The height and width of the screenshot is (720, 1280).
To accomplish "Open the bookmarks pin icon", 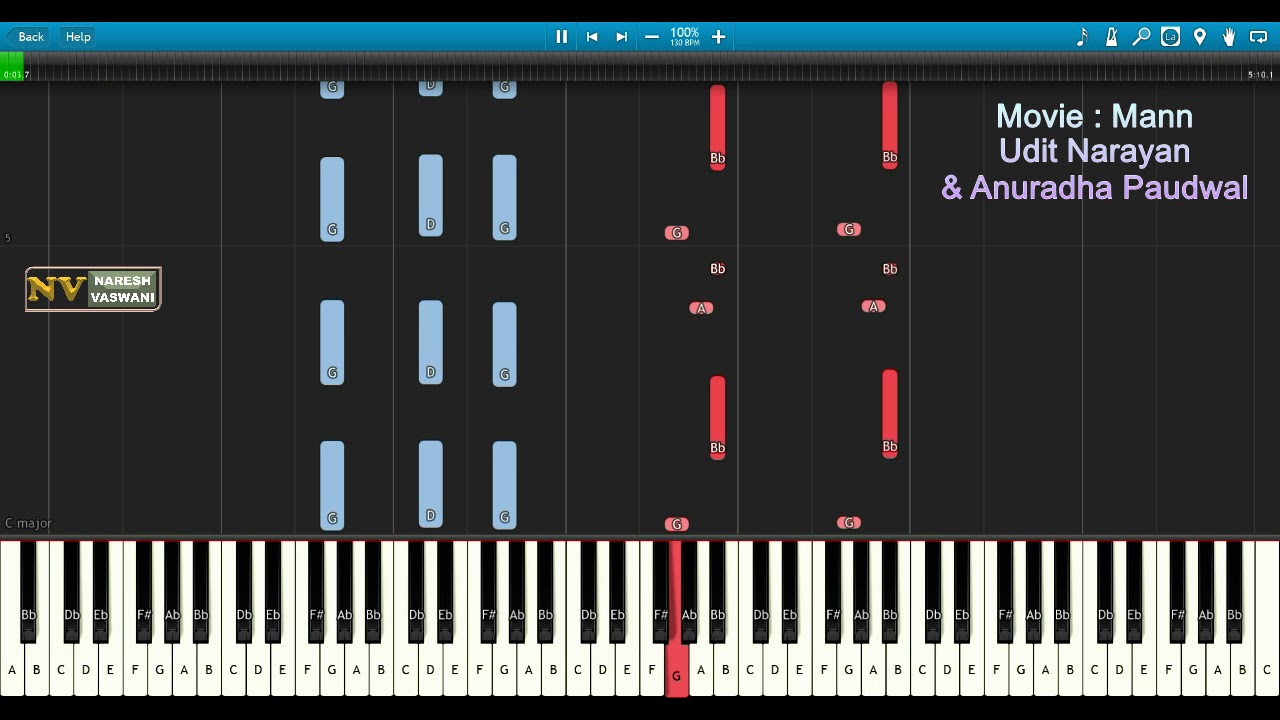I will click(1200, 37).
